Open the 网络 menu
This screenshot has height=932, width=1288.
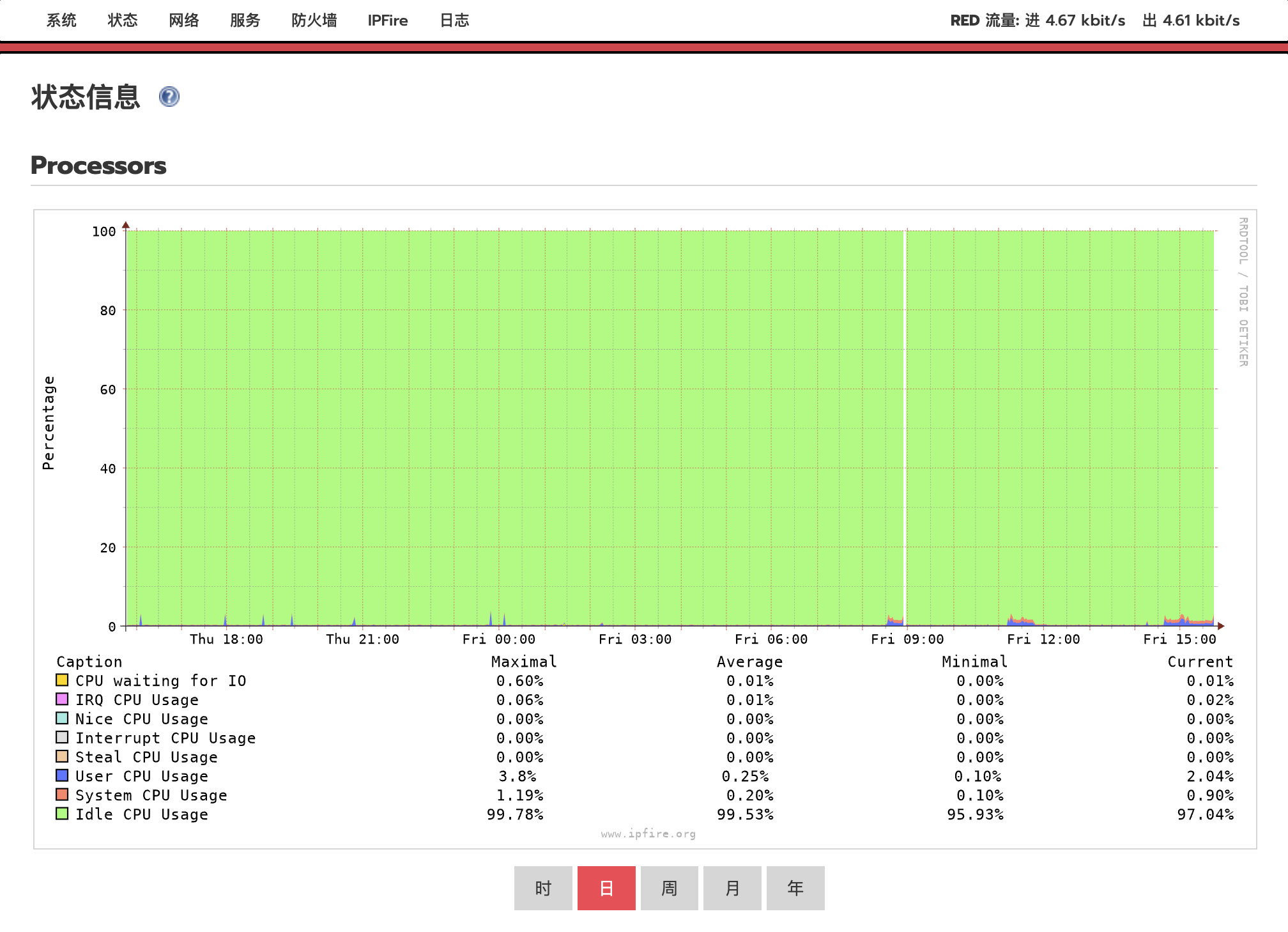(x=184, y=20)
